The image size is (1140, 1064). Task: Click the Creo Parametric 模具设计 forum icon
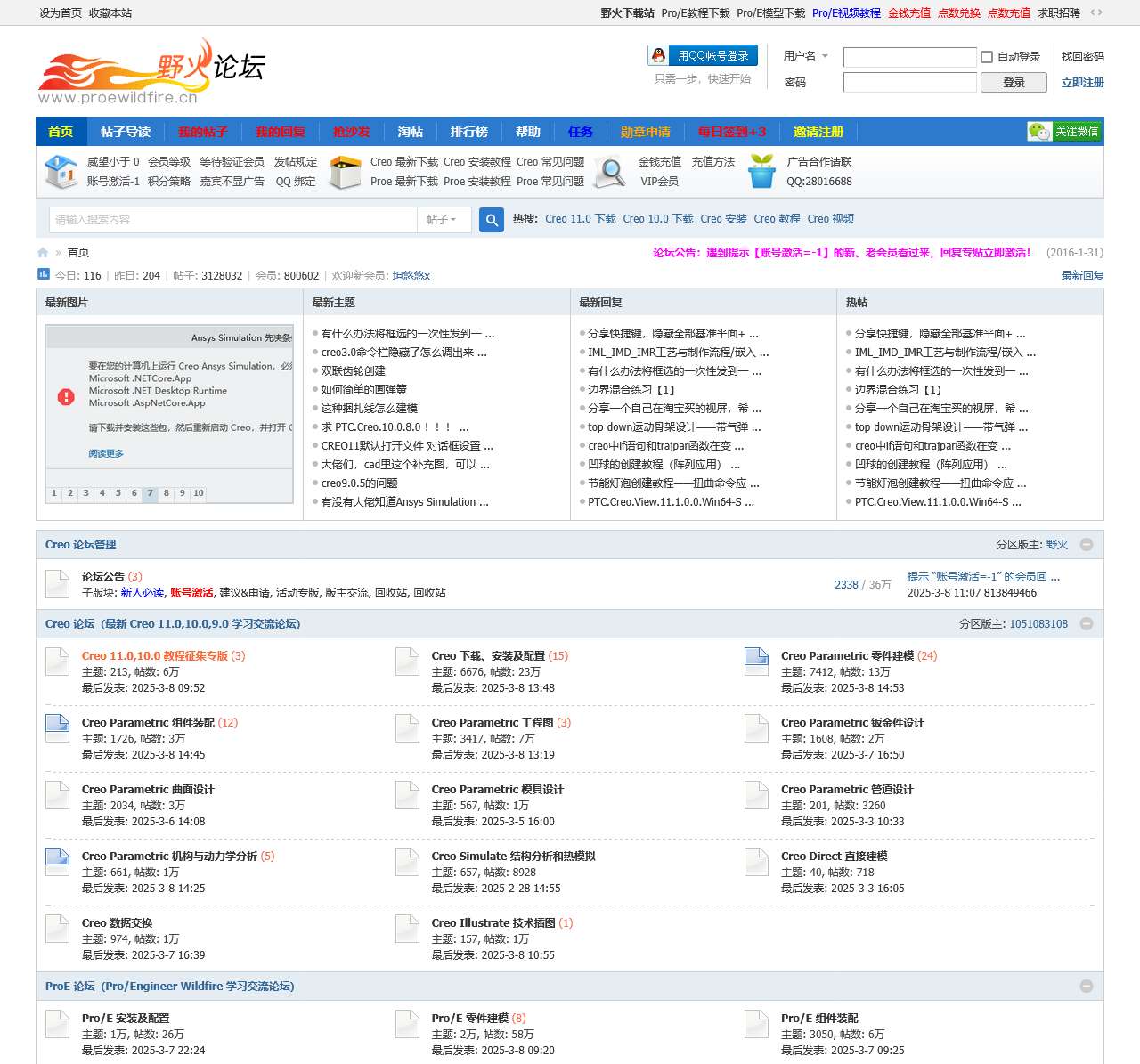coord(407,796)
